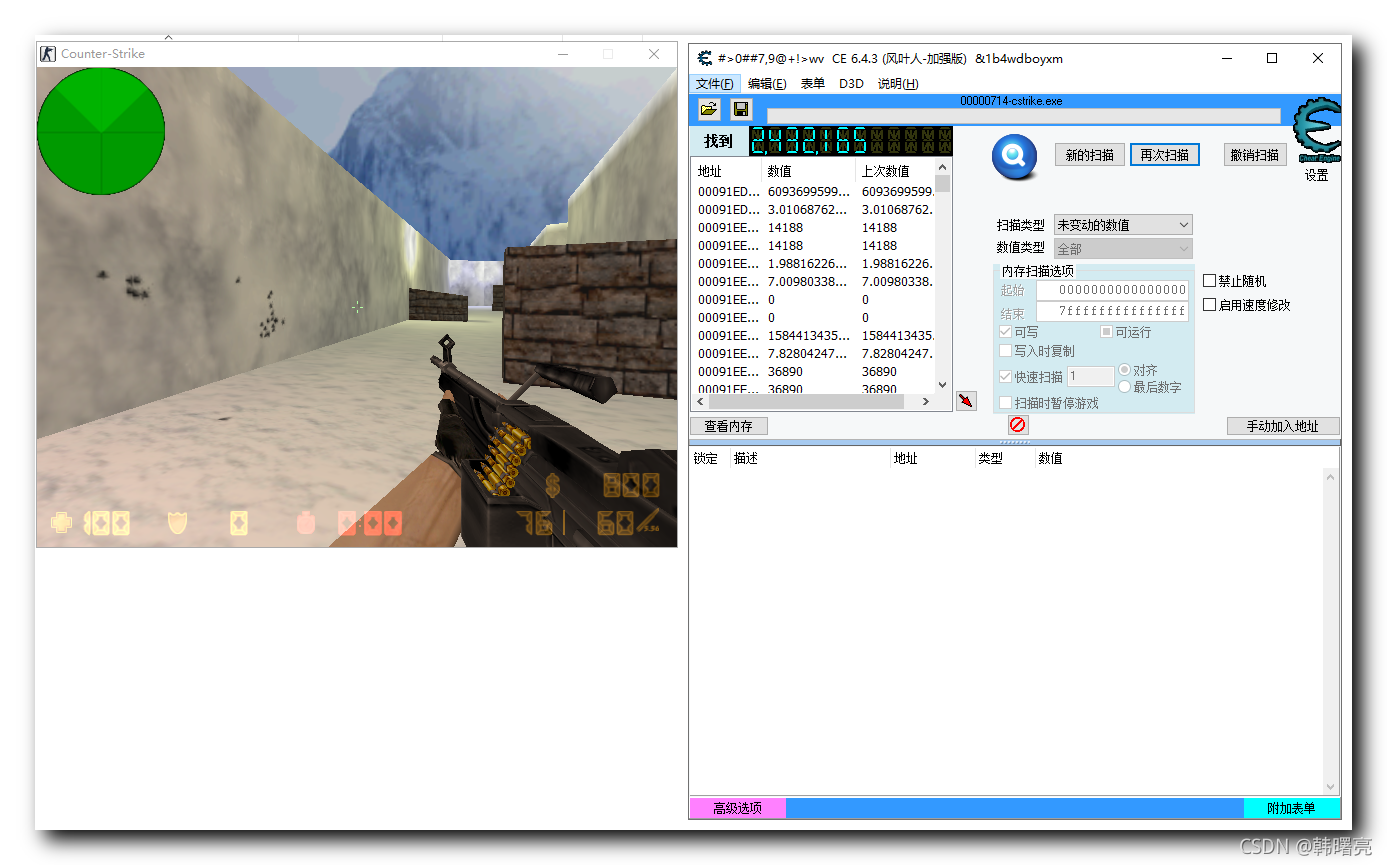Click the Counter-Strike window title icon
The height and width of the screenshot is (865, 1387).
pos(48,53)
